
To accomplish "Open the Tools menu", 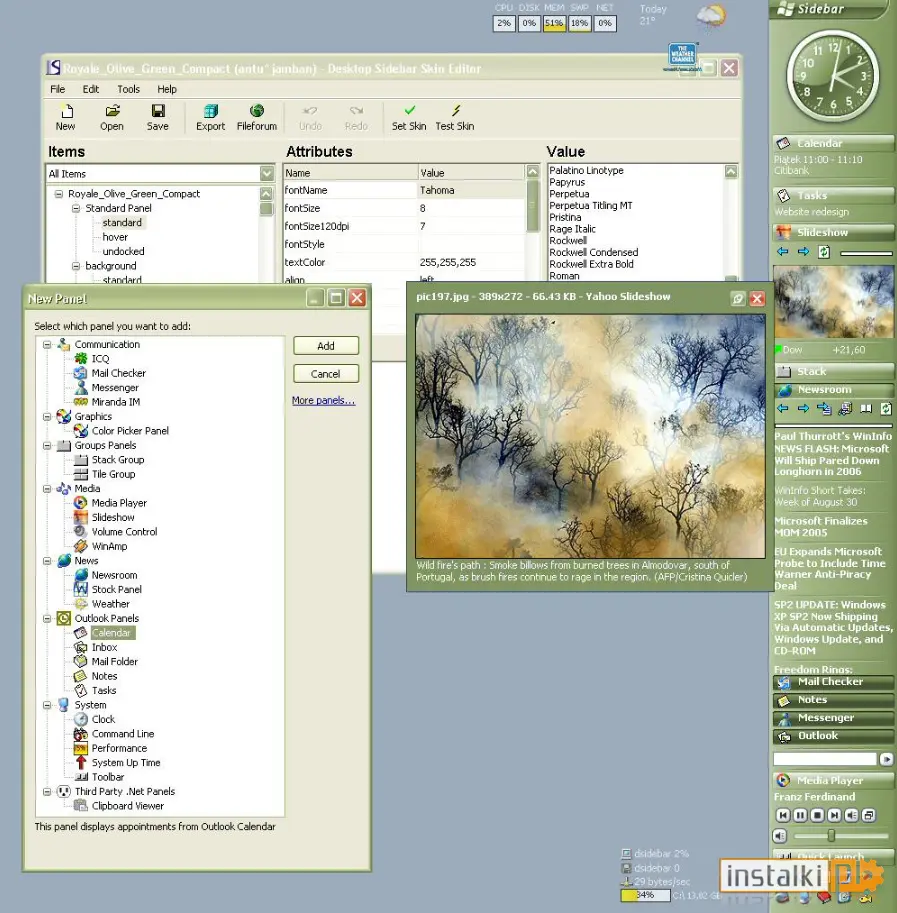I will click(128, 89).
